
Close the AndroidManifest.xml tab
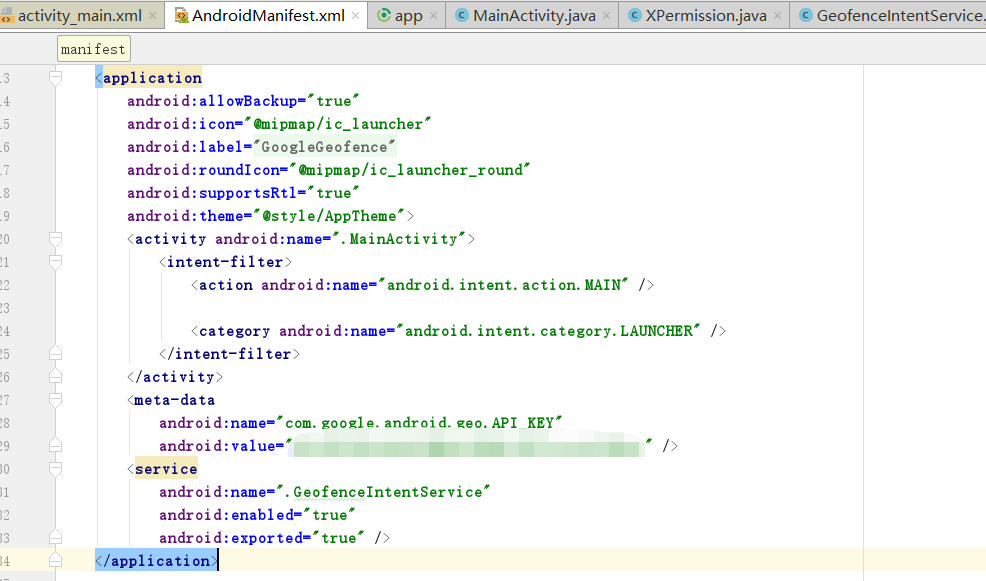[x=356, y=16]
